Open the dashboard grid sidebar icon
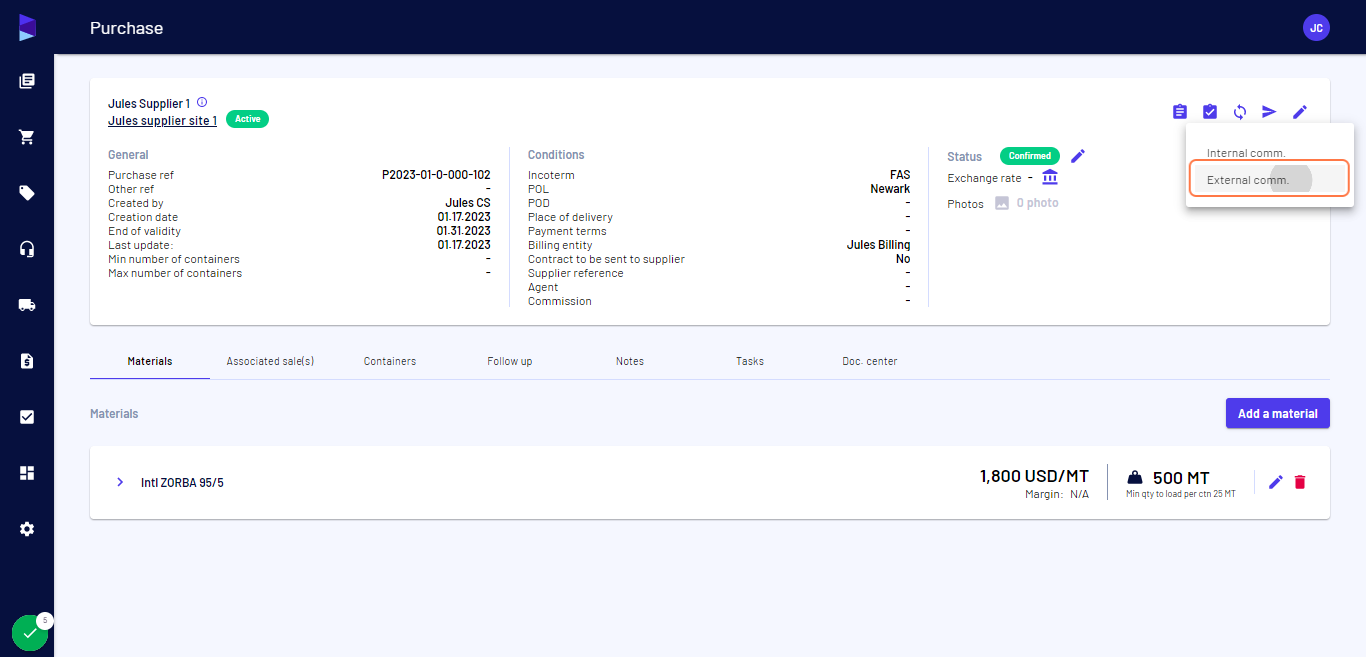The width and height of the screenshot is (1366, 657). tap(27, 473)
